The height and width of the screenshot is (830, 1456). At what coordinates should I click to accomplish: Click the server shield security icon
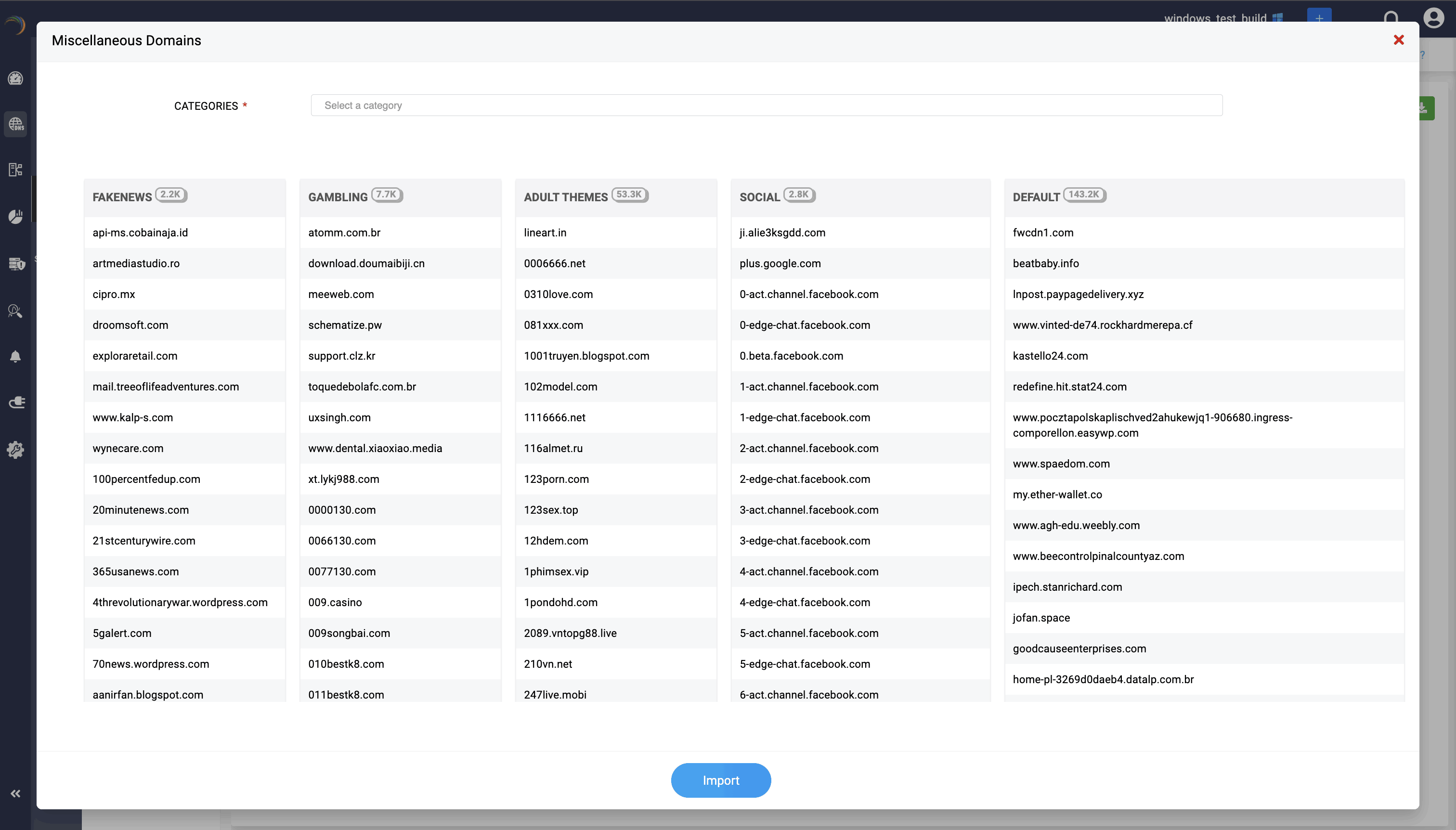pos(16,263)
